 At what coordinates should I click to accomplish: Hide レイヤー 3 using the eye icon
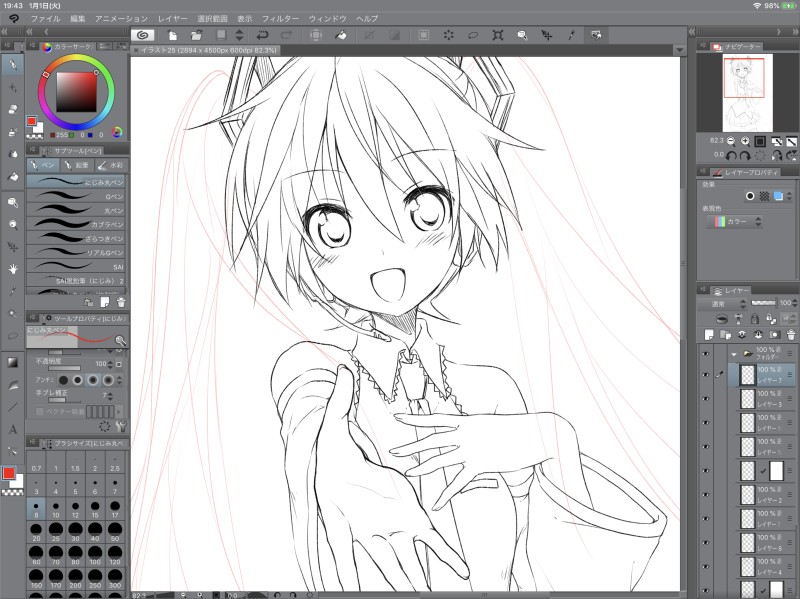click(706, 399)
